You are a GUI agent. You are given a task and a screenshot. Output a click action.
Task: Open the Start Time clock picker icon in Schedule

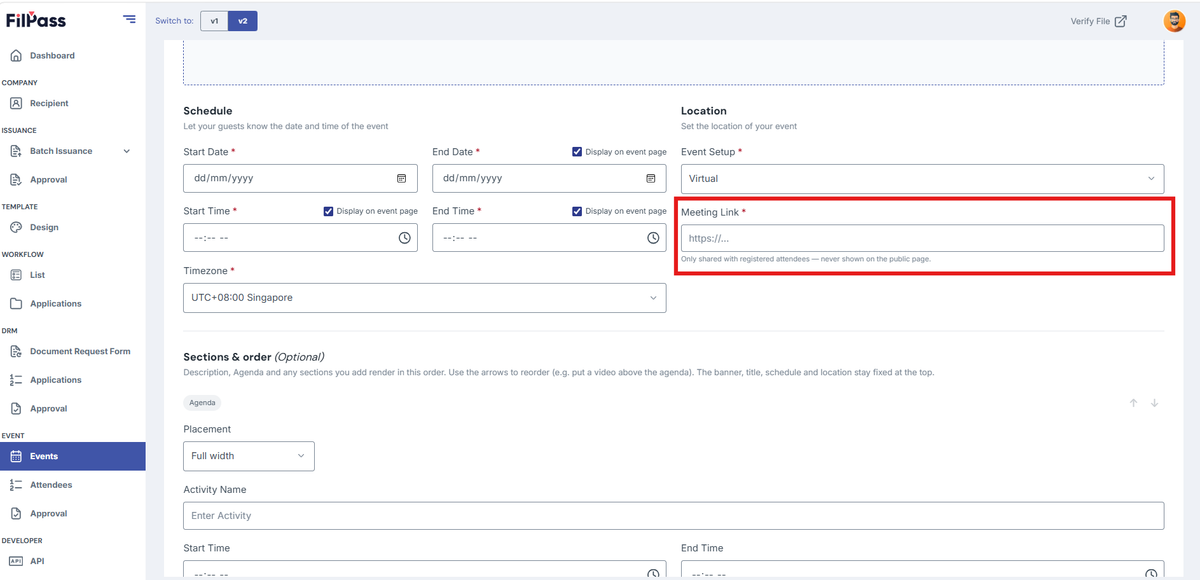[x=404, y=238]
